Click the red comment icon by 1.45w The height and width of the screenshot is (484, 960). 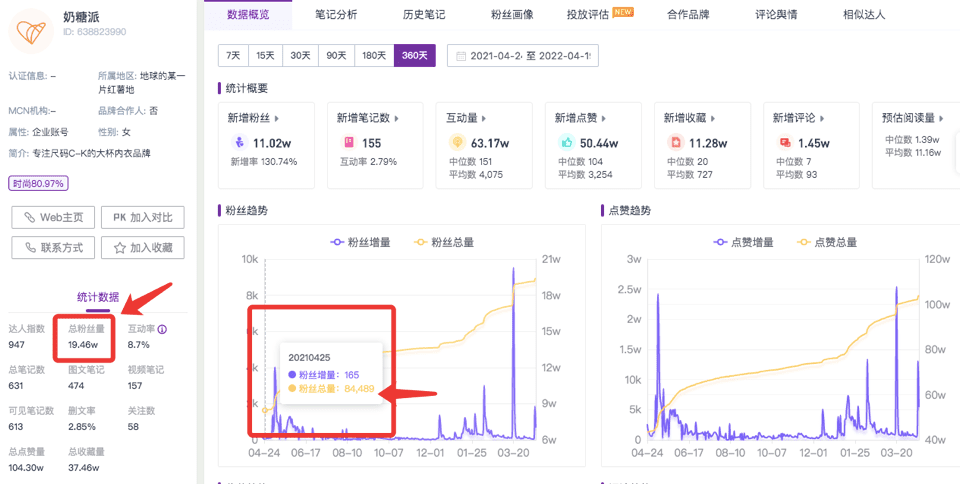[784, 143]
